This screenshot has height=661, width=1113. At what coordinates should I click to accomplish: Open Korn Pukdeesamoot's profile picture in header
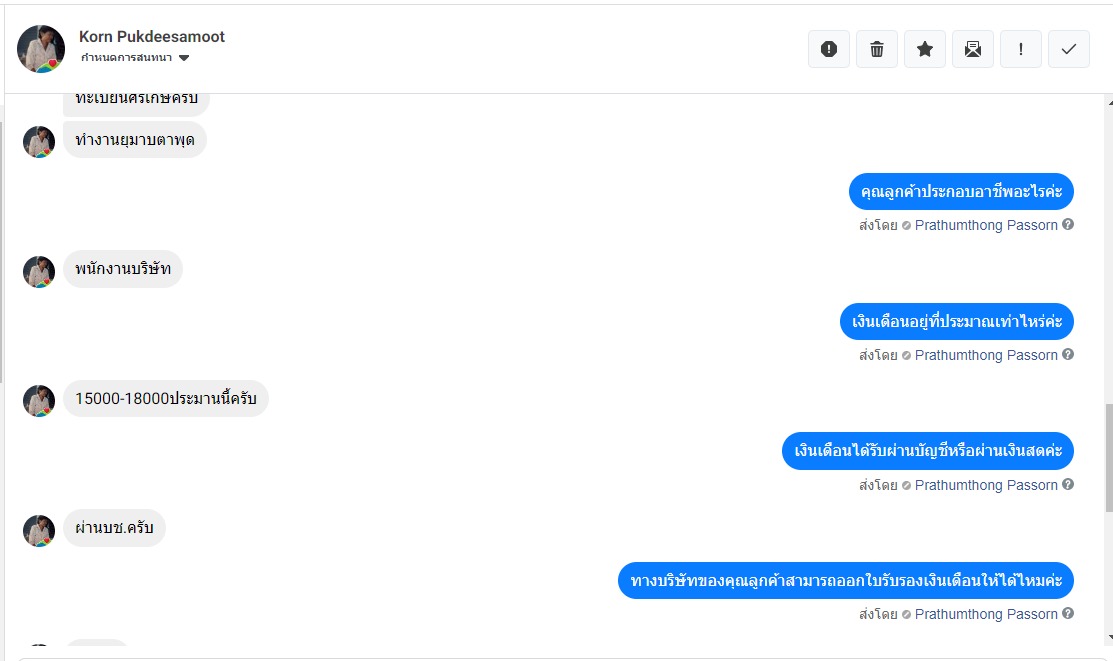pyautogui.click(x=40, y=49)
